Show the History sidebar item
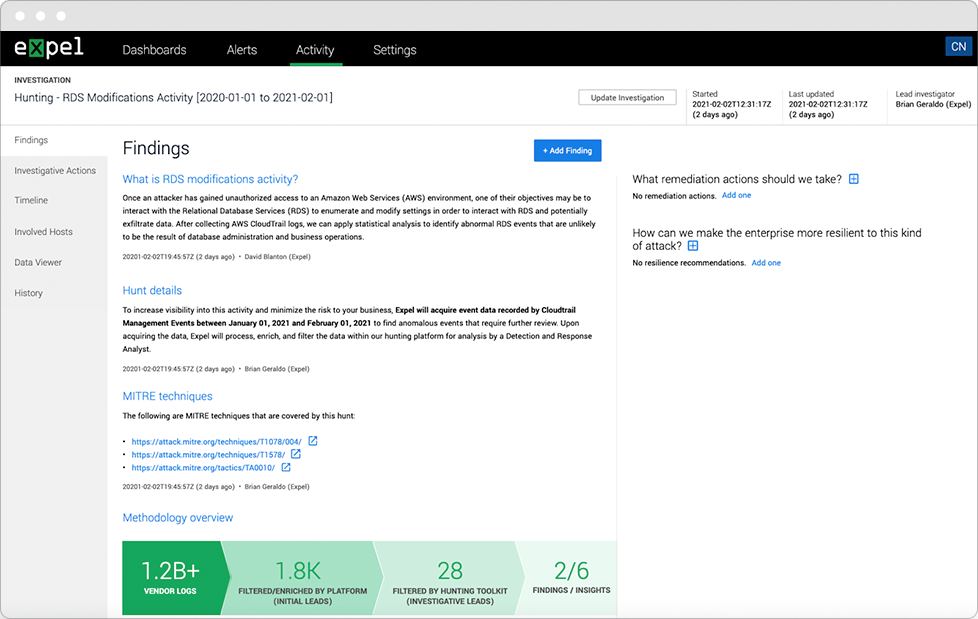 click(x=29, y=293)
